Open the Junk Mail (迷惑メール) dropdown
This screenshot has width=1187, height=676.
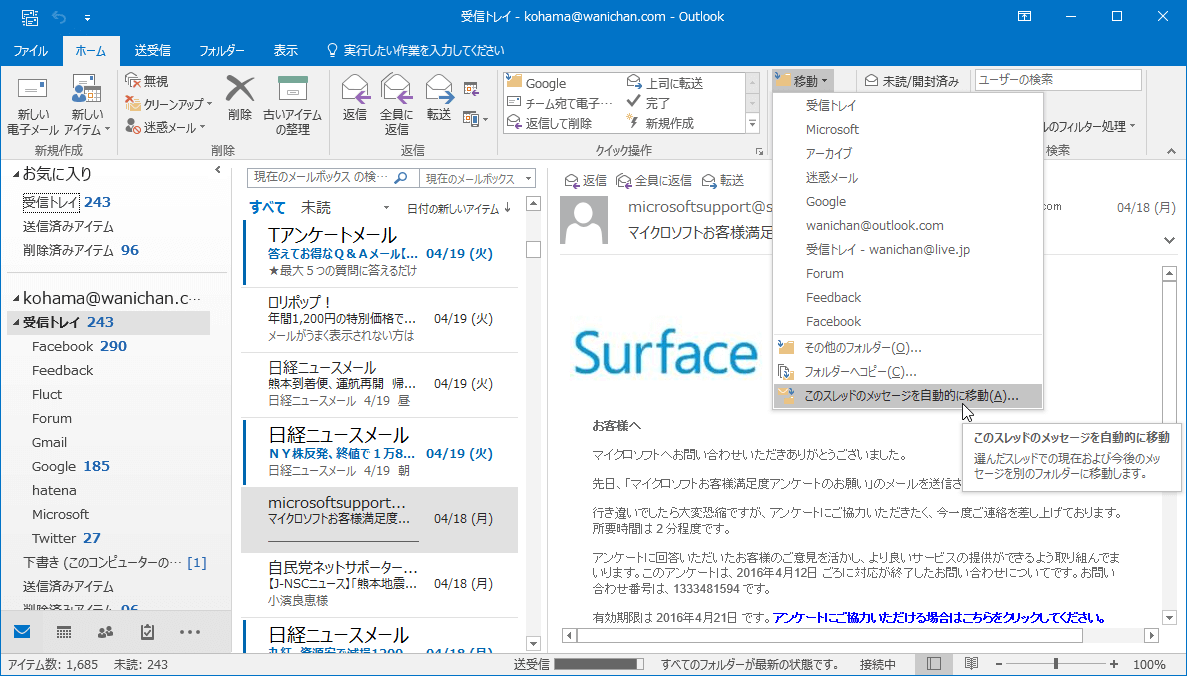(x=166, y=127)
